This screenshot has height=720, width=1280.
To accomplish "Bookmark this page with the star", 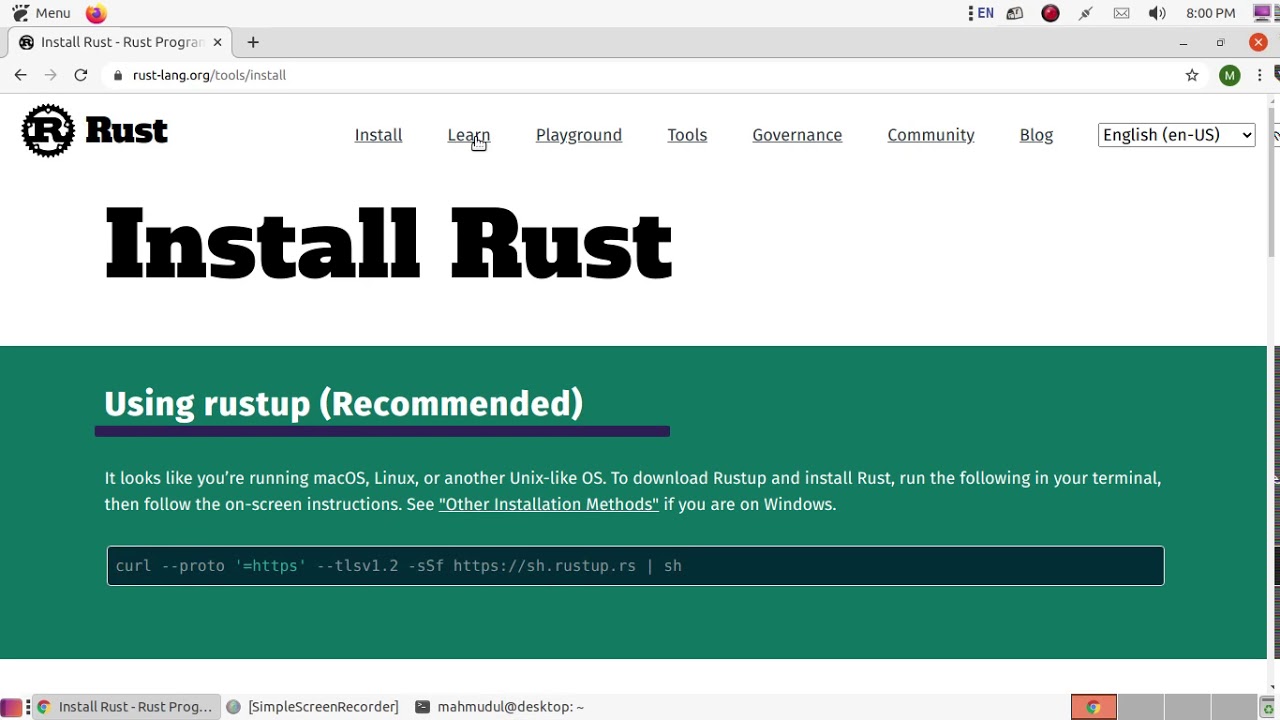I will [1192, 75].
